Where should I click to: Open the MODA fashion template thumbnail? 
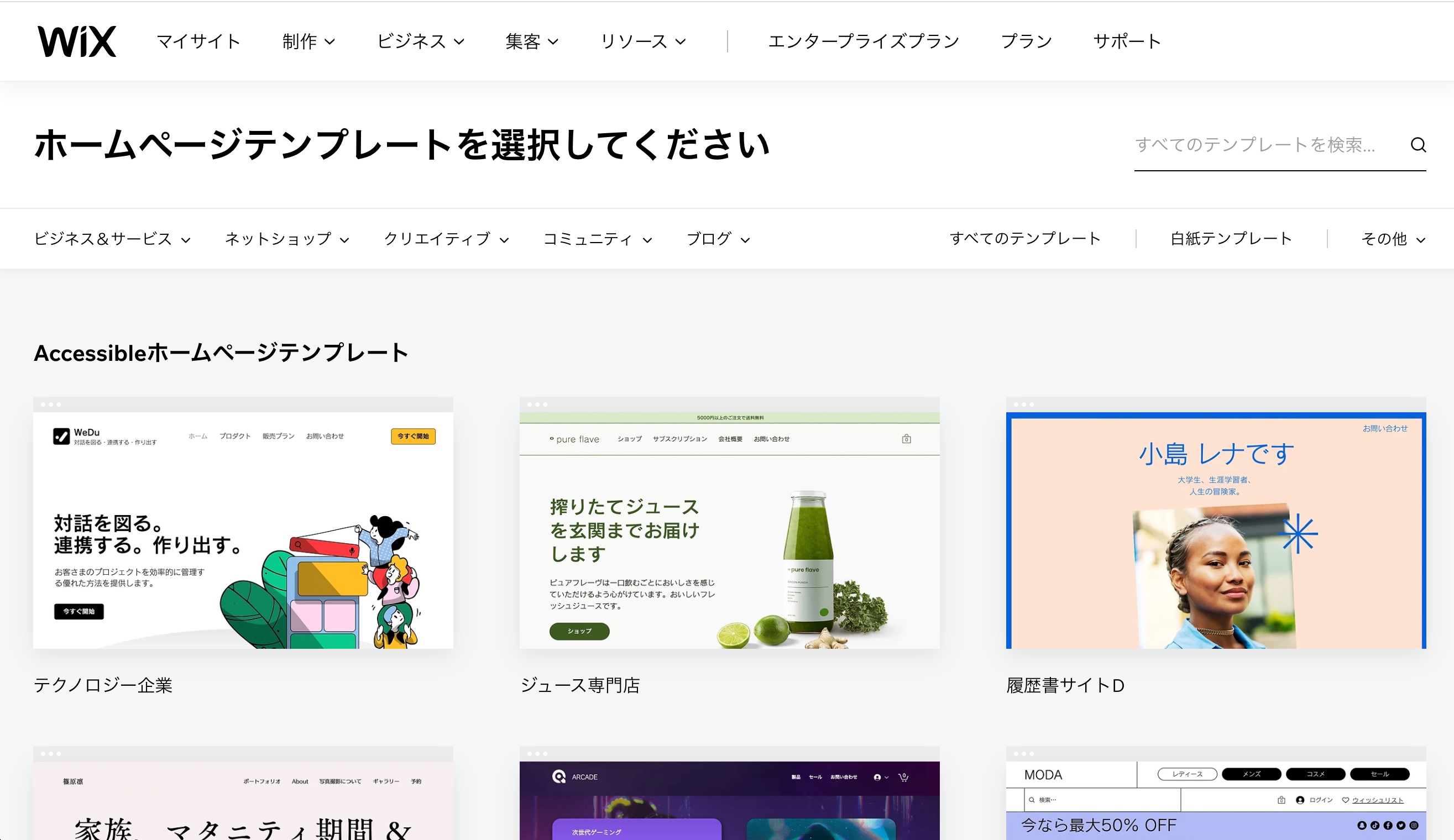coord(1216,793)
